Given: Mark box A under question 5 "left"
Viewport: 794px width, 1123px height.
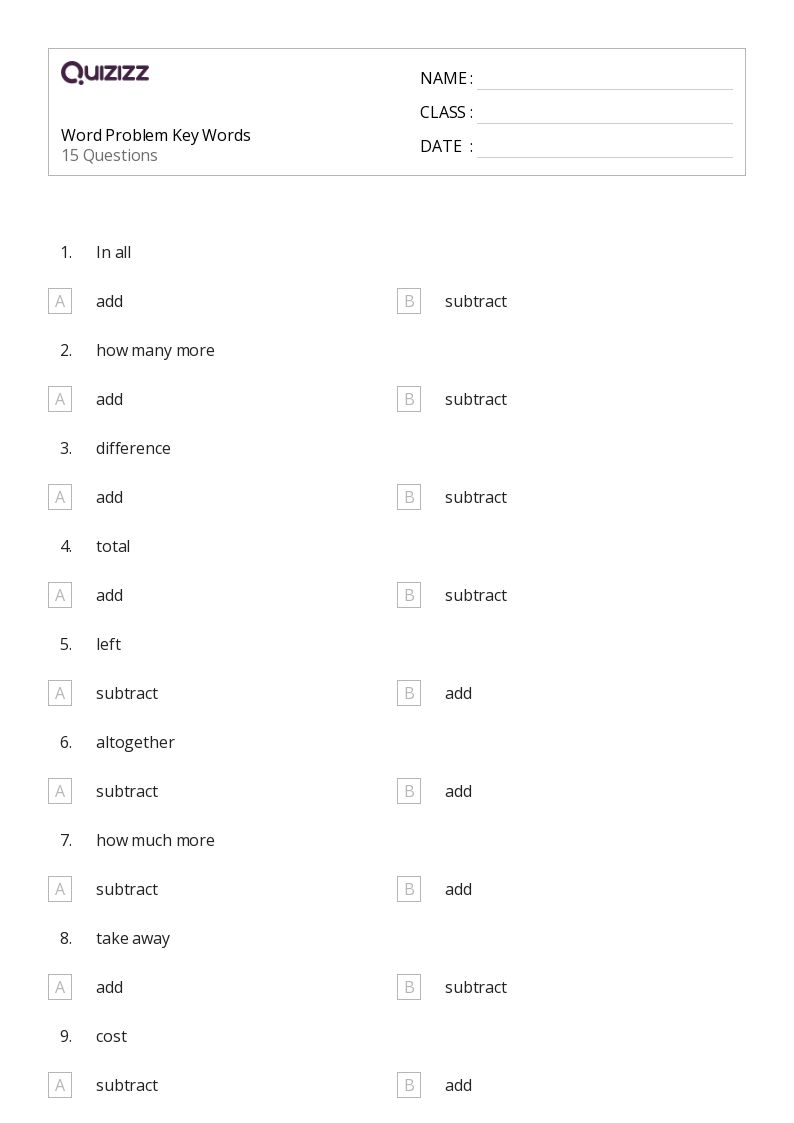Looking at the screenshot, I should 60,693.
